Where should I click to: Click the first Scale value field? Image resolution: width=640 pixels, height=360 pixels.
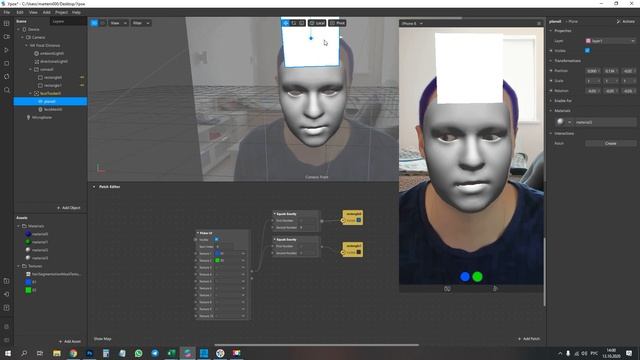(x=592, y=81)
